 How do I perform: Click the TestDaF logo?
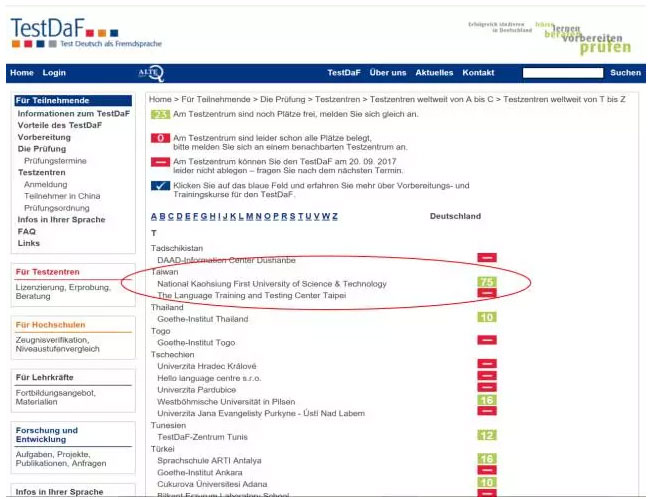click(x=86, y=33)
